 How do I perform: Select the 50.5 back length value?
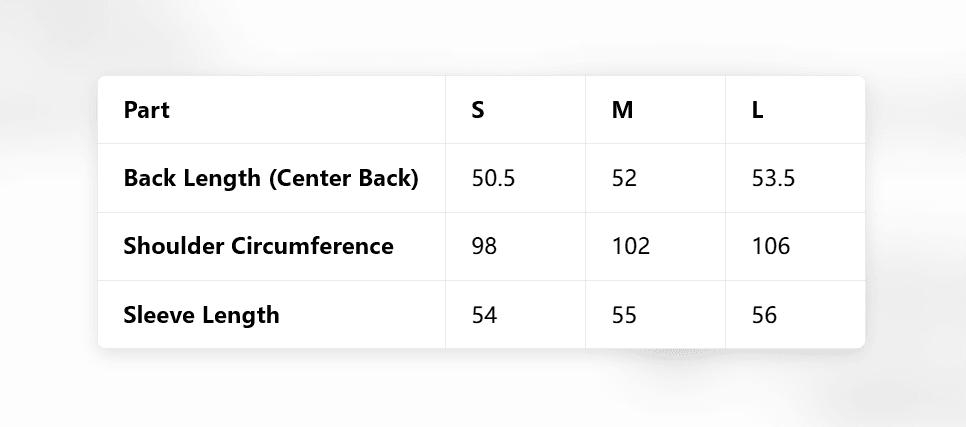tap(493, 178)
